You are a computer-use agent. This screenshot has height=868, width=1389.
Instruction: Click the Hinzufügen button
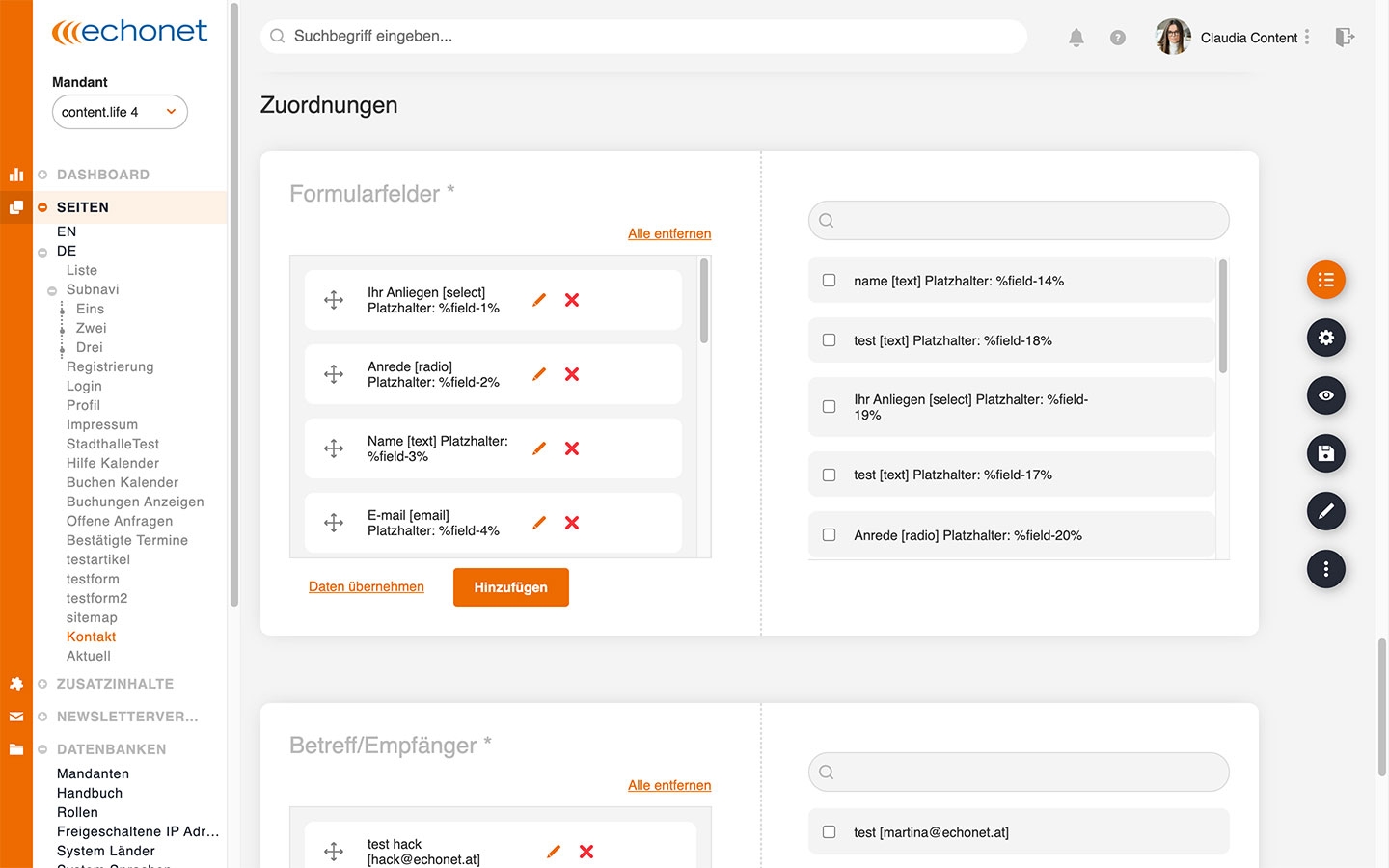click(x=510, y=587)
